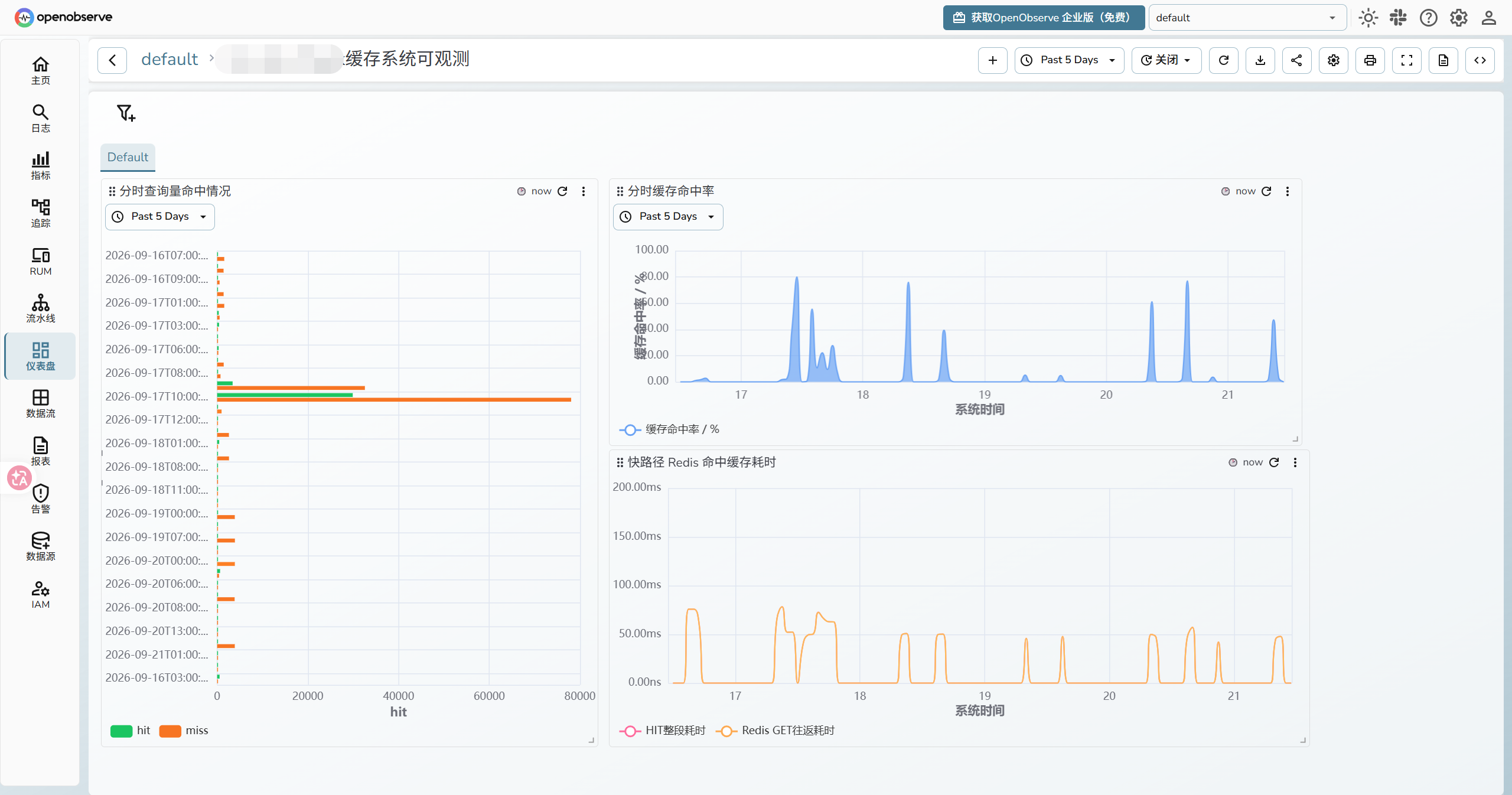
Task: Toggle the orange miss legend swatch
Action: tap(170, 731)
